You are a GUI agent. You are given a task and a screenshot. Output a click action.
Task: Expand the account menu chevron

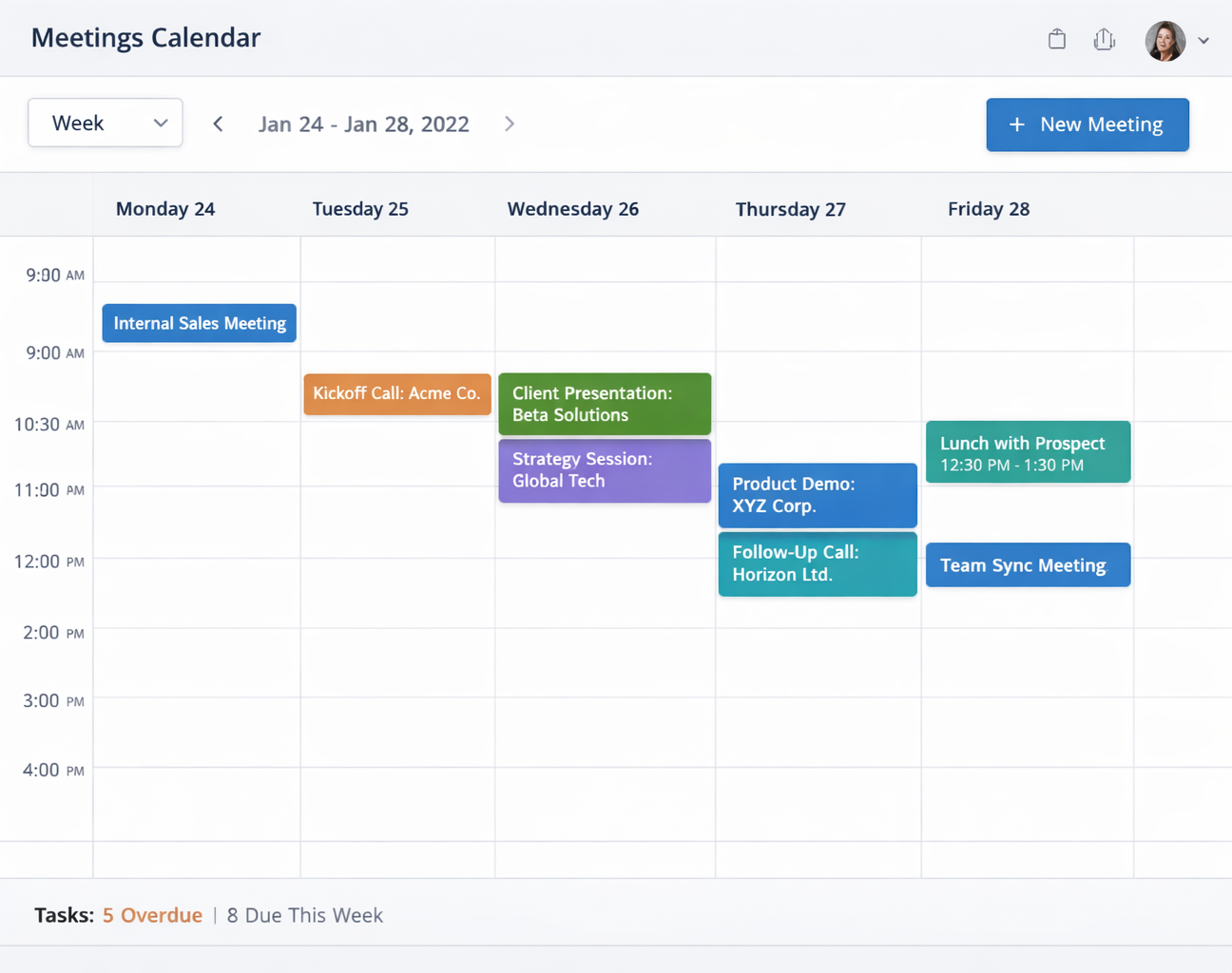[x=1203, y=42]
